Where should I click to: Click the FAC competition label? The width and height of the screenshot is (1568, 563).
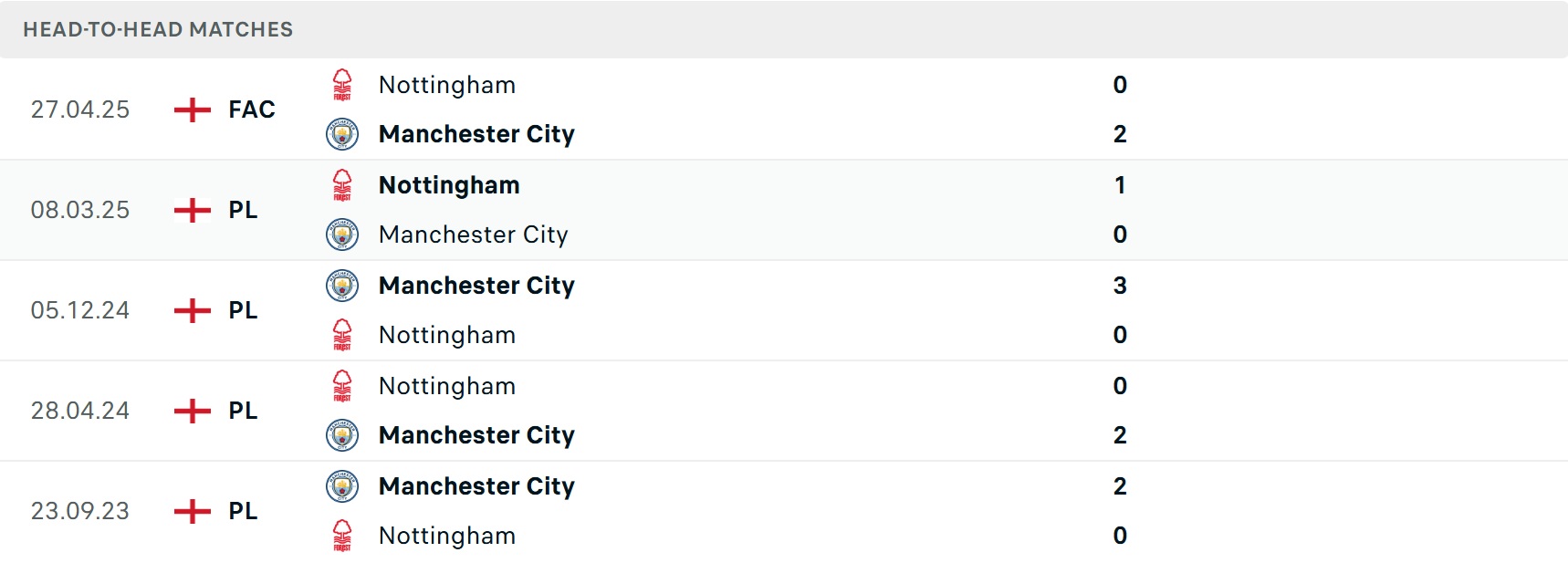[x=252, y=109]
